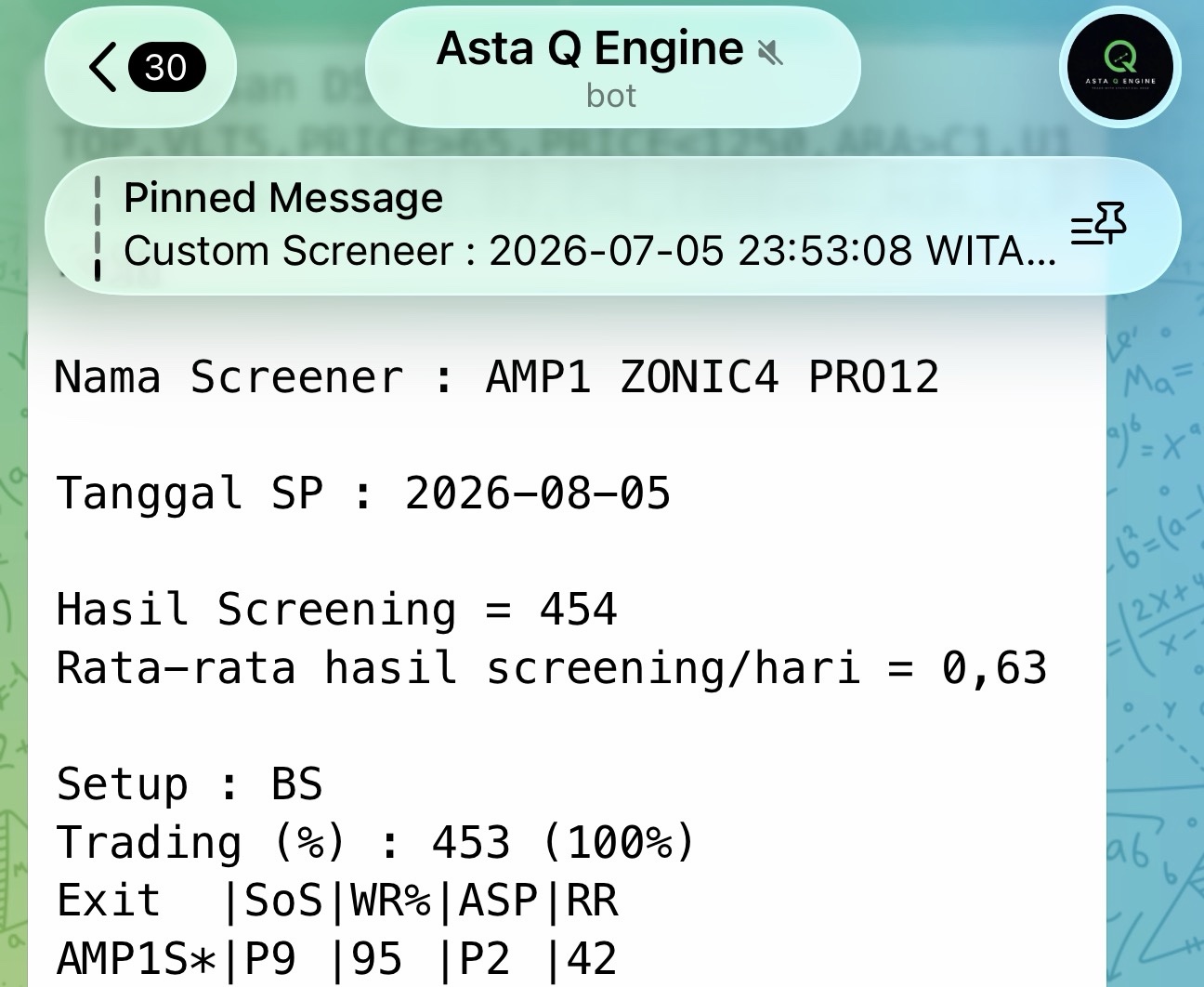Select the "AMP1S*|P9 |95 |P2 |42" row
The width and height of the screenshot is (1204, 987).
pos(337,958)
